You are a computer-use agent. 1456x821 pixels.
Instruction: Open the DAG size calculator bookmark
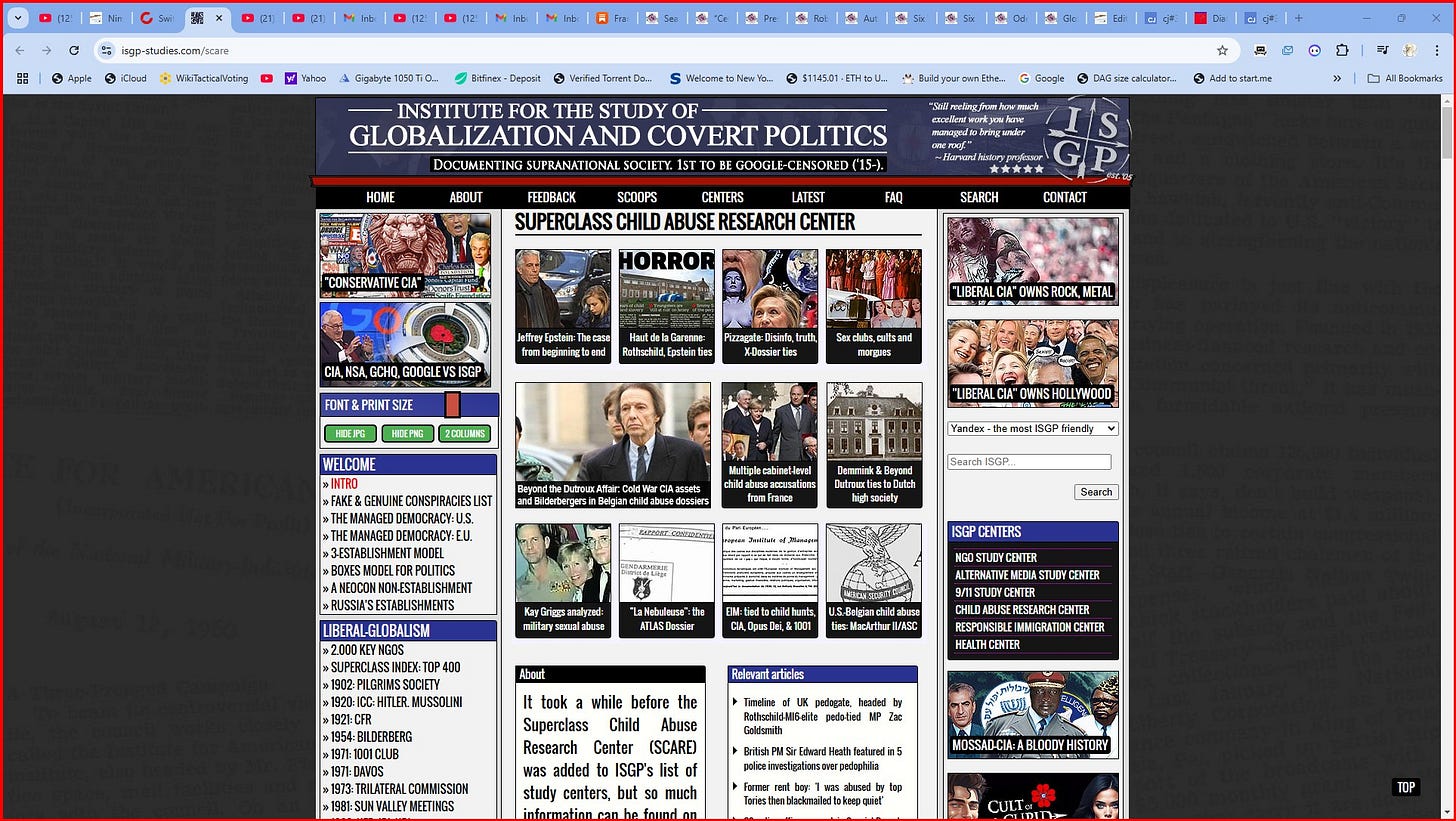[x=1127, y=78]
